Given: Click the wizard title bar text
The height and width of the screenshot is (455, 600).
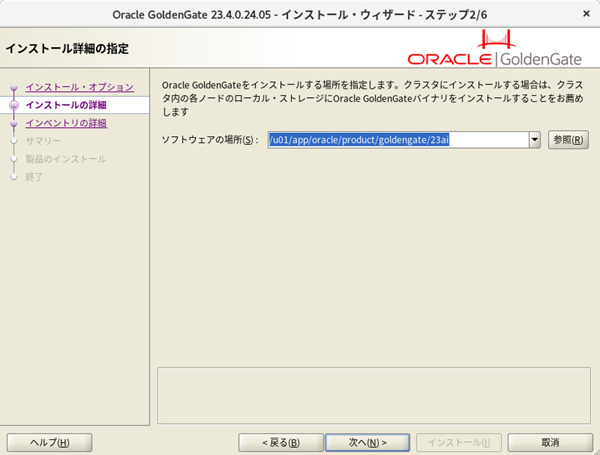Looking at the screenshot, I should point(300,15).
